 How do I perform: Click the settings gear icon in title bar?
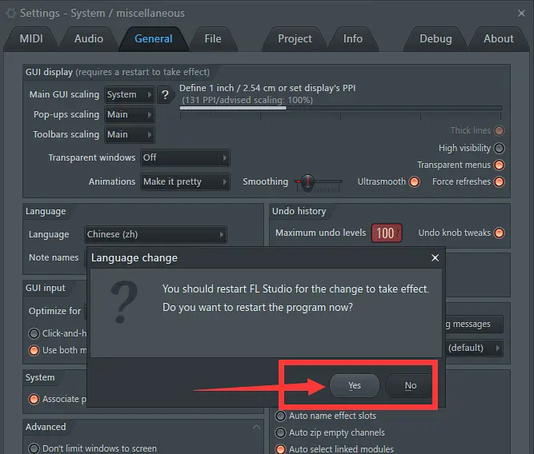pyautogui.click(x=11, y=13)
